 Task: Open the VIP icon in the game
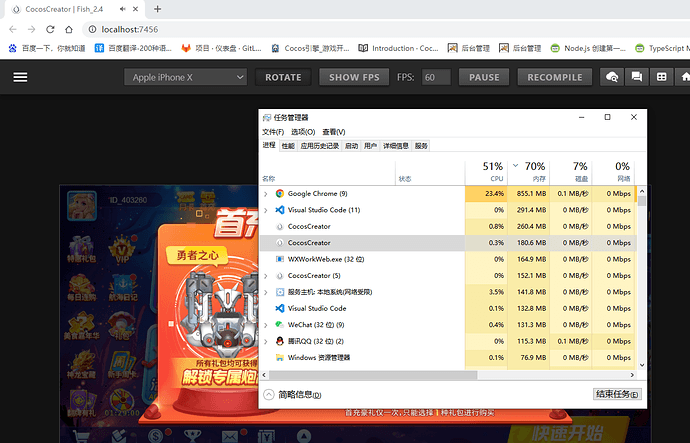pos(122,249)
